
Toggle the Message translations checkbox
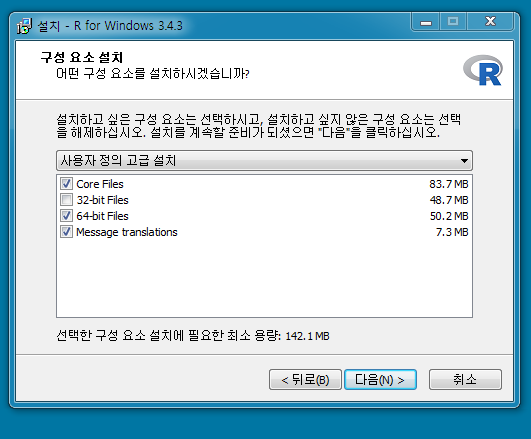pos(66,232)
